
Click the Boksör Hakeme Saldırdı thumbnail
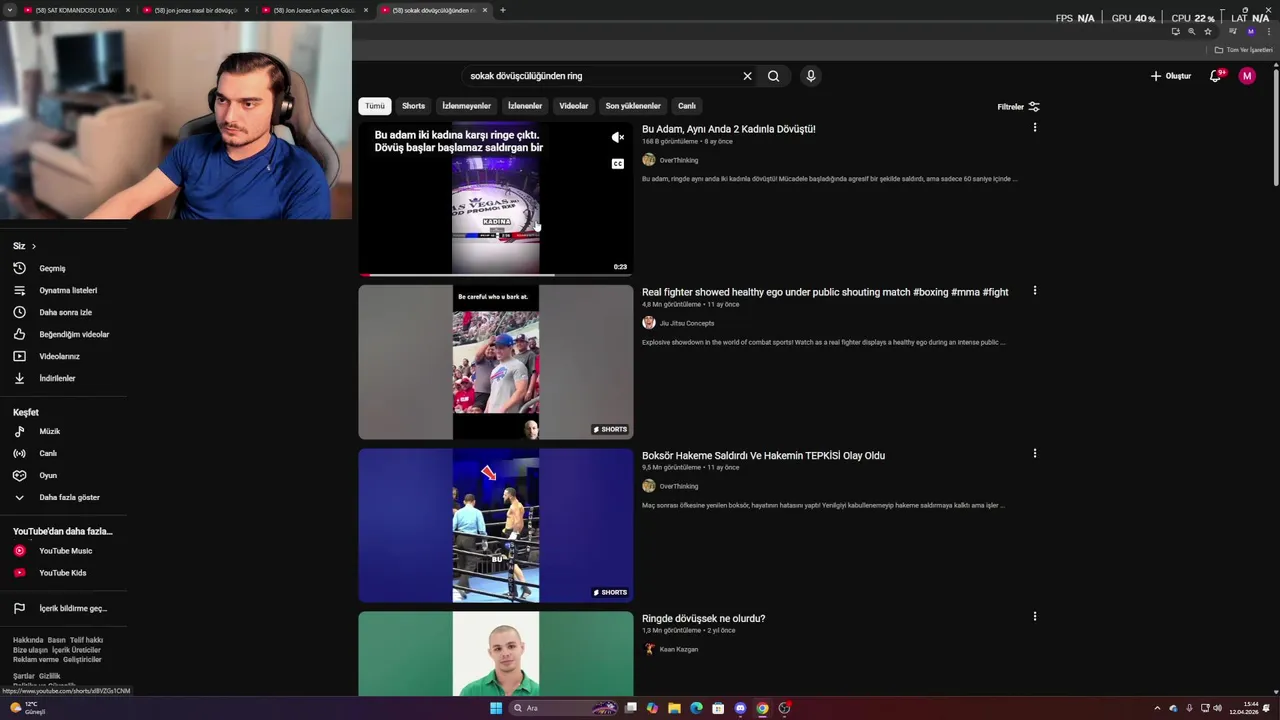(x=496, y=525)
